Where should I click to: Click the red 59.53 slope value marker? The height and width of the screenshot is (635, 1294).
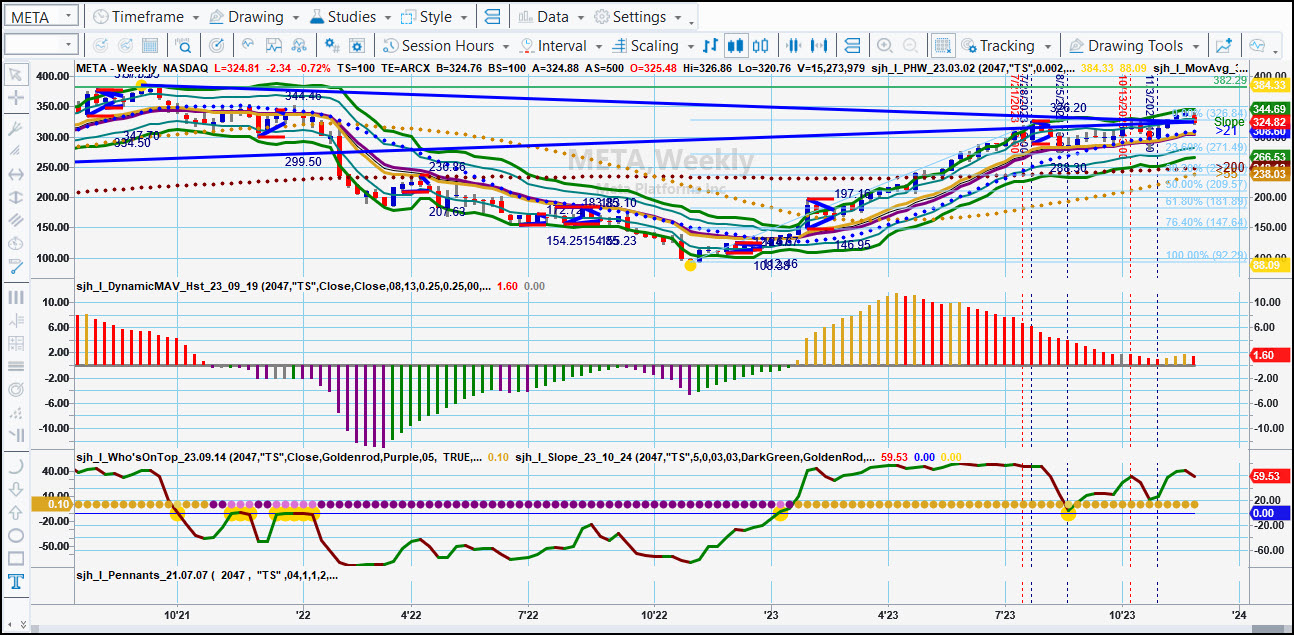coord(1270,477)
